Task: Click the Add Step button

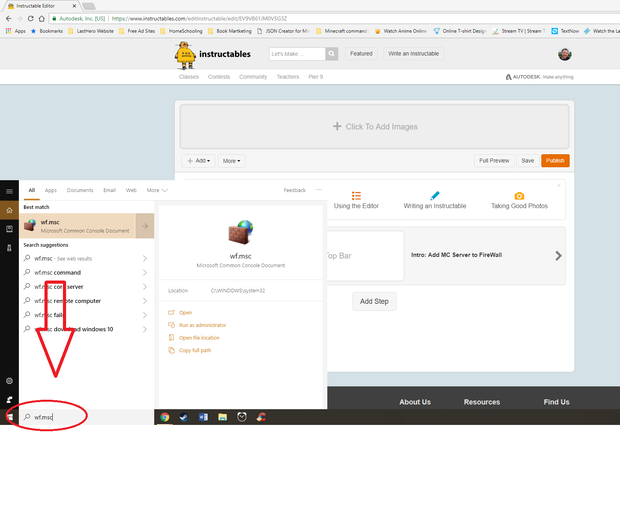Action: click(373, 301)
